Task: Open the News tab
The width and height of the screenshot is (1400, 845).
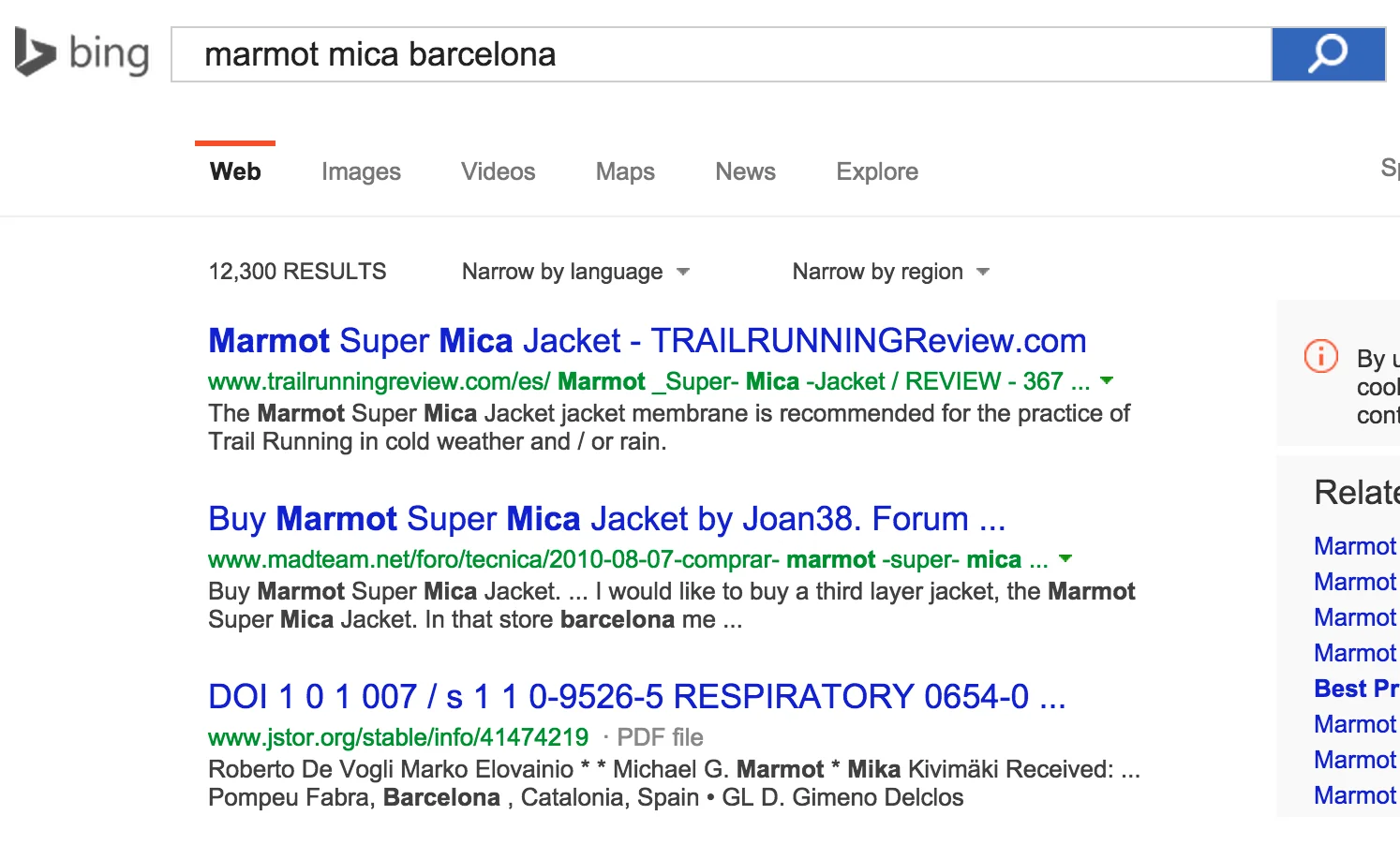Action: 745,171
